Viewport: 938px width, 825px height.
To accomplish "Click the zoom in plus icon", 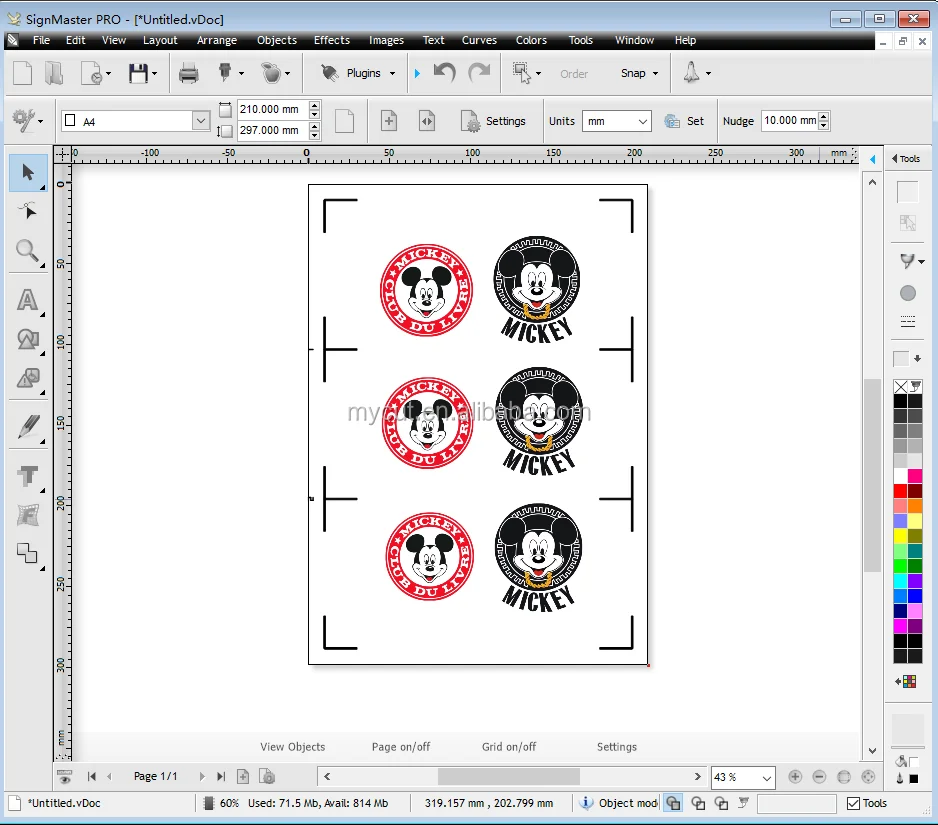I will pyautogui.click(x=795, y=777).
